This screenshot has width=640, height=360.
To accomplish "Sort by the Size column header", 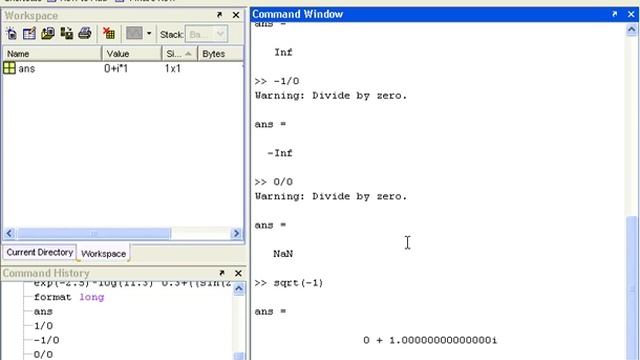I will 180,54.
